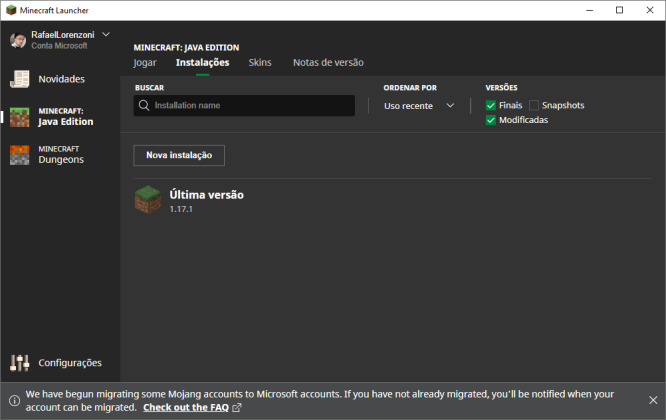Open the Uso recente sort dropdown
666x420 pixels.
[x=419, y=106]
